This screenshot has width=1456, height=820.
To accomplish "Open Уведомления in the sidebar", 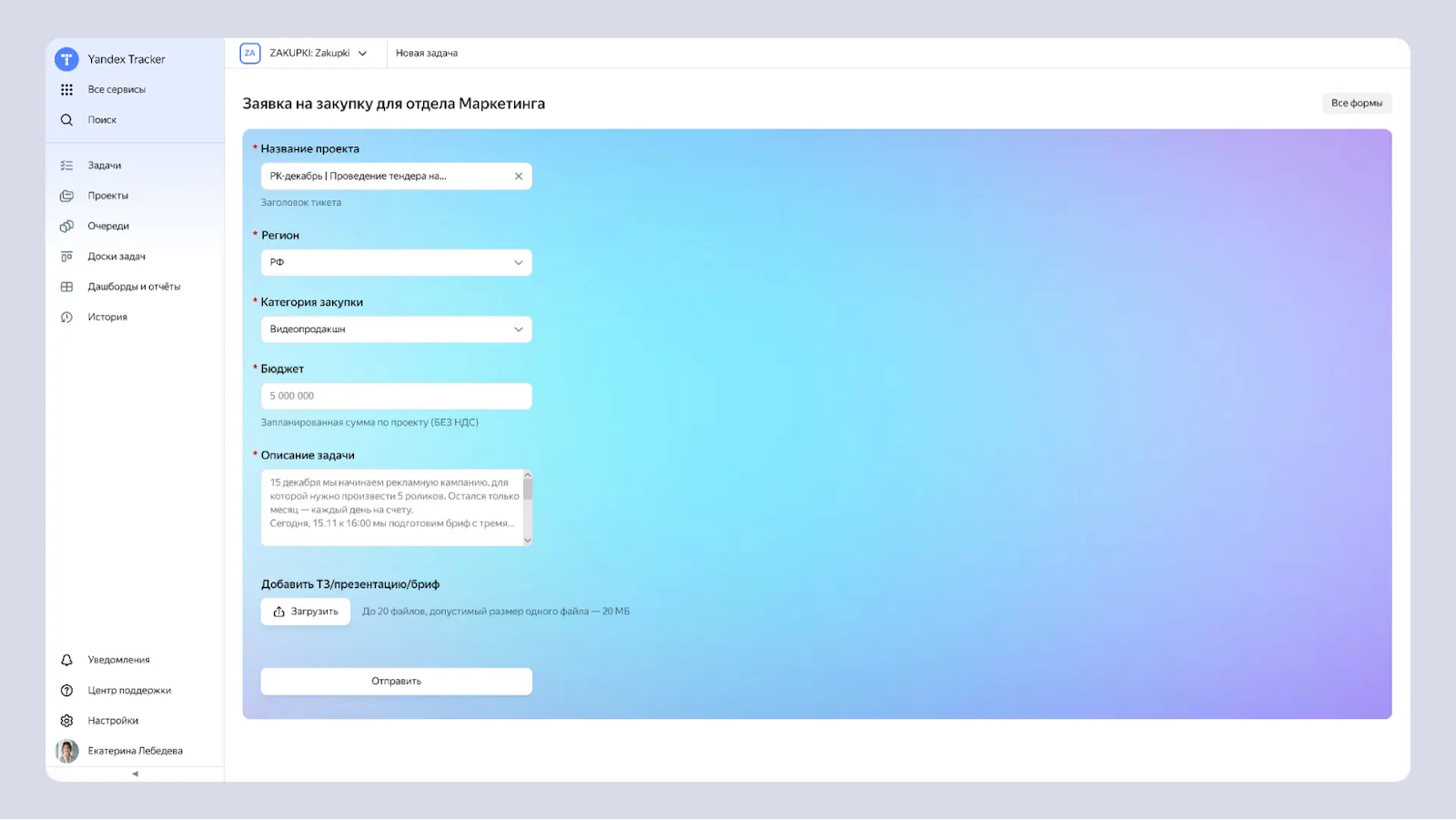I will (x=119, y=660).
